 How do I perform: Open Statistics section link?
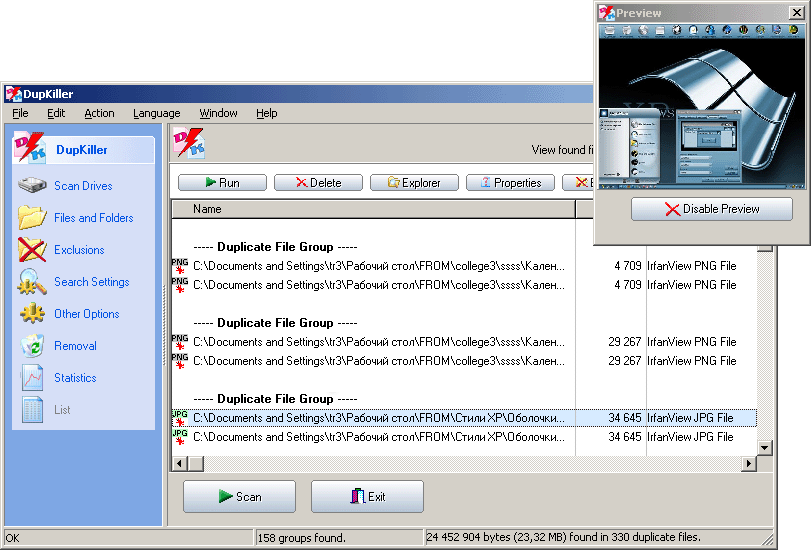[x=75, y=378]
